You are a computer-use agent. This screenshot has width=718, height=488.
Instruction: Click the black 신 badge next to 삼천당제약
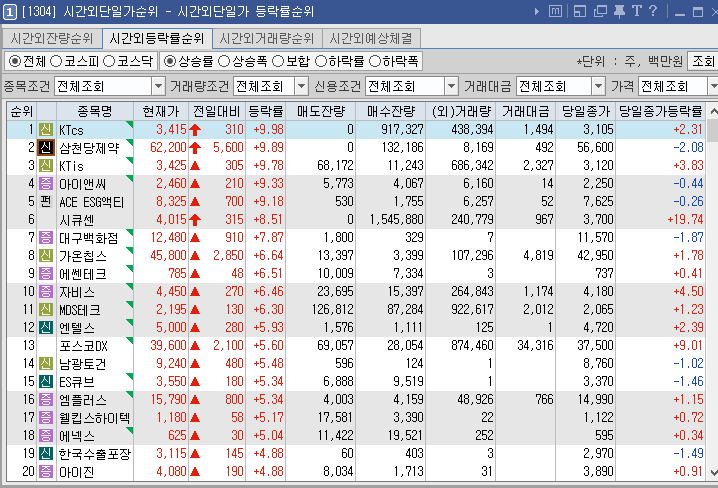pyautogui.click(x=45, y=147)
